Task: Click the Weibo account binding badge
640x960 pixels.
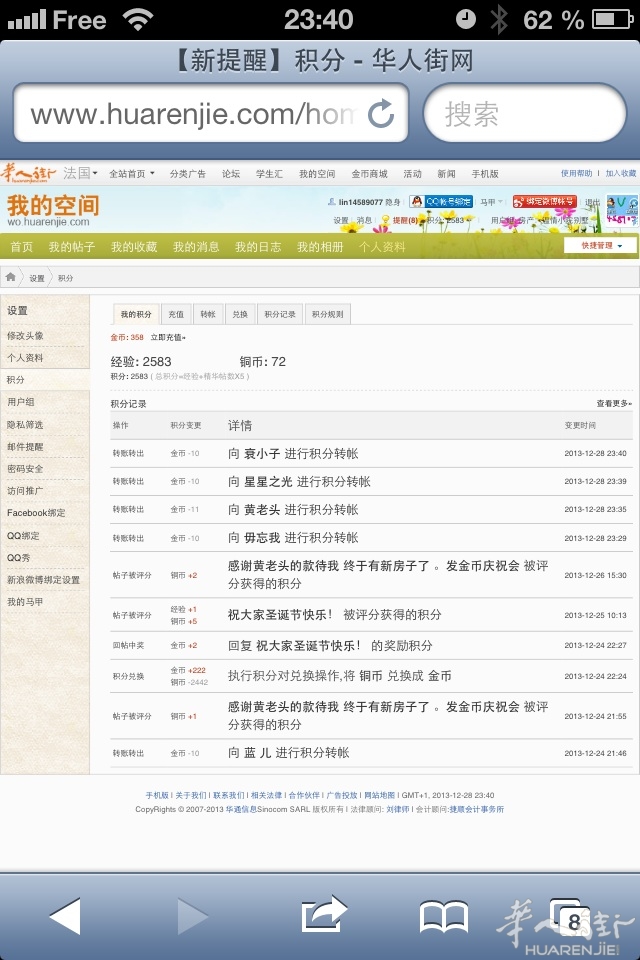Action: click(x=544, y=202)
